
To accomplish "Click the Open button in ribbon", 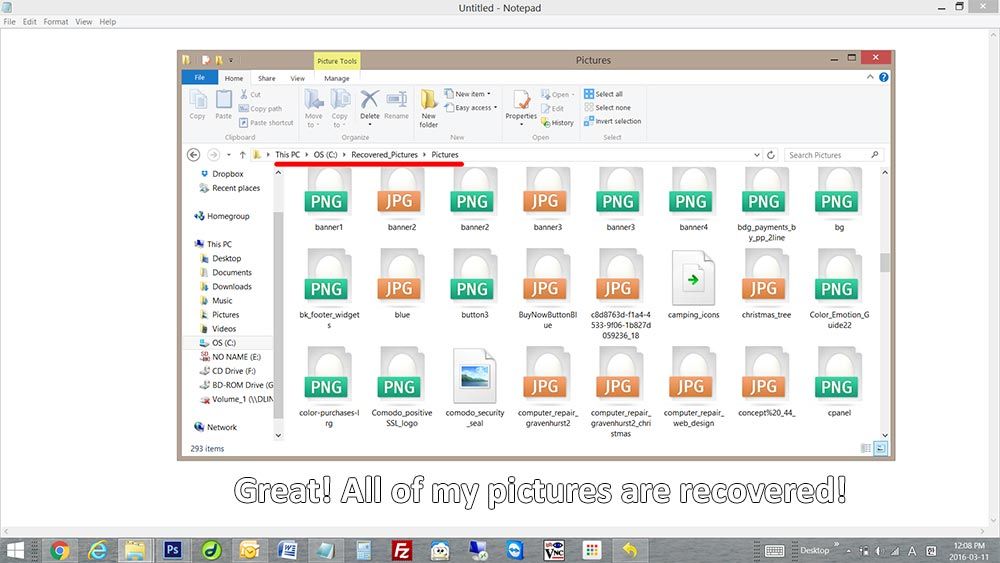I will point(557,94).
